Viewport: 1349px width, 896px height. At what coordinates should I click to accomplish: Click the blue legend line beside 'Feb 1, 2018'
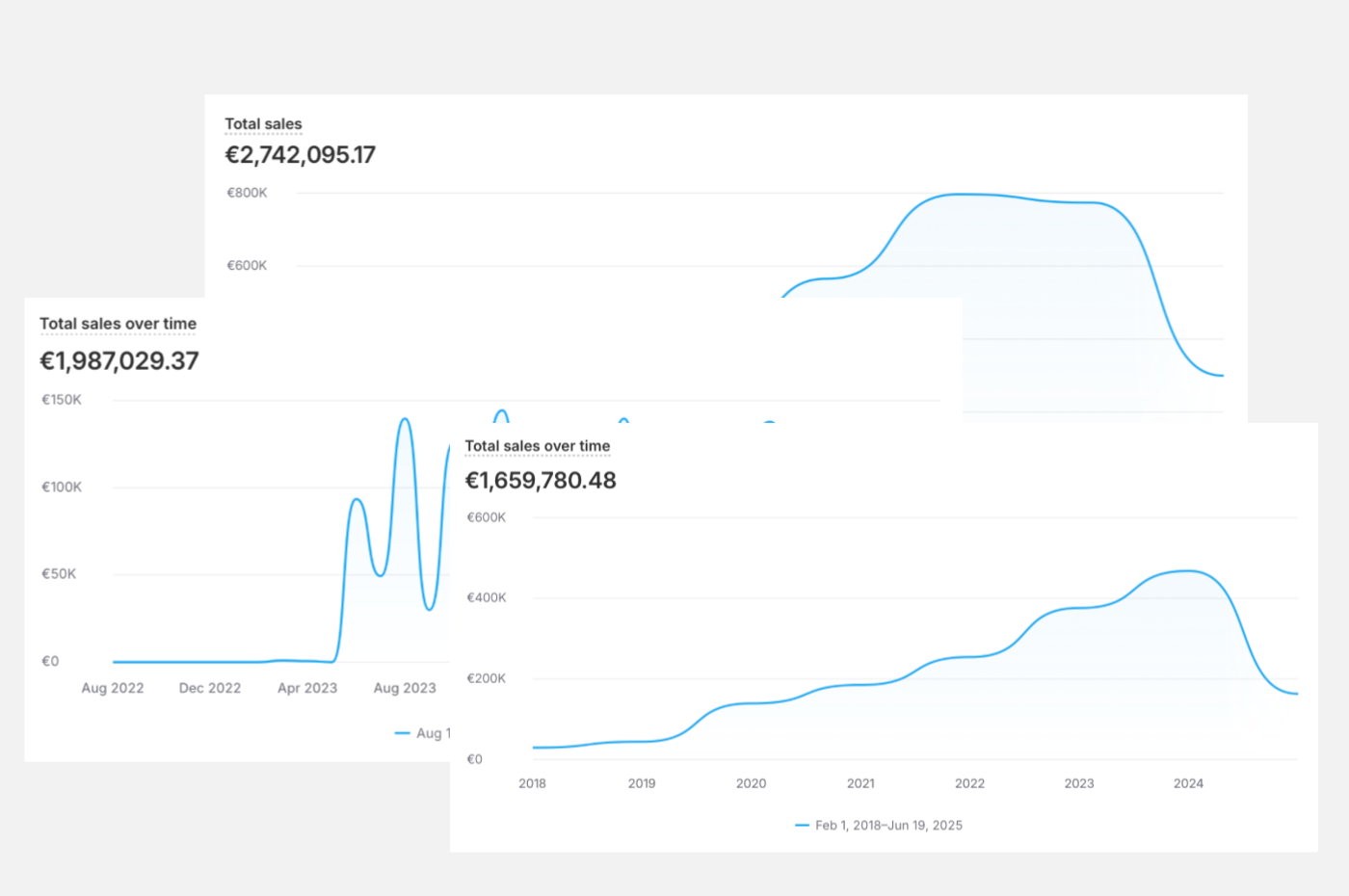(802, 826)
